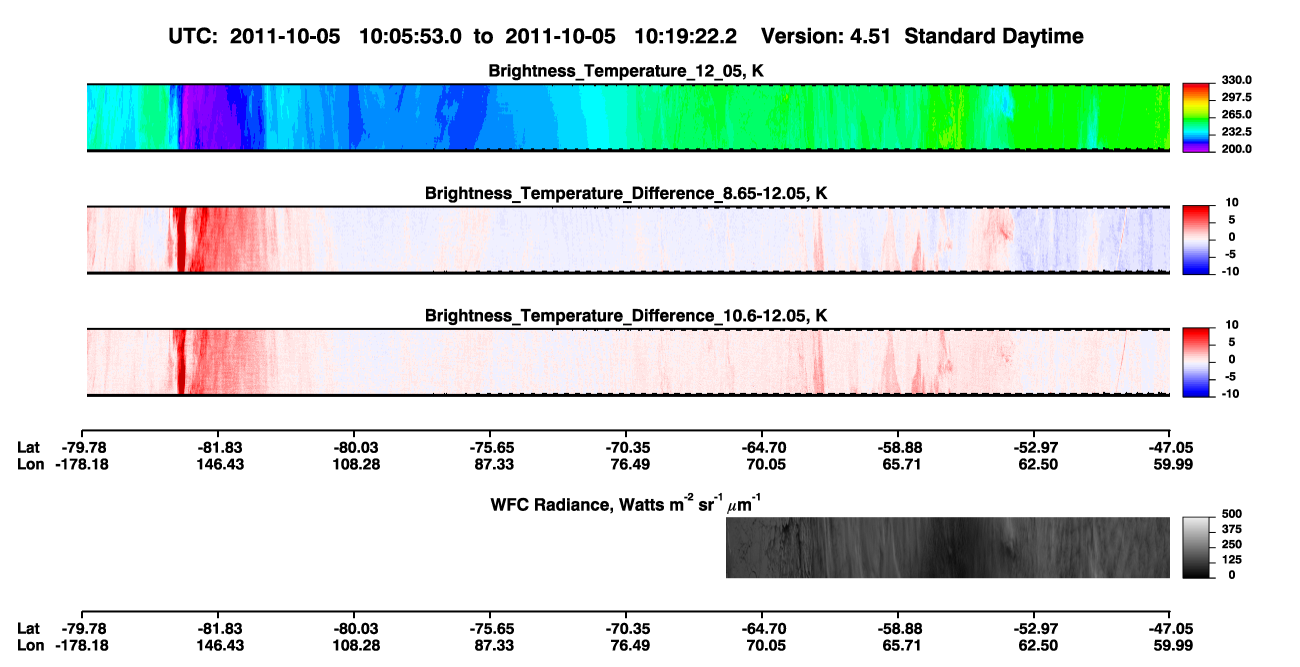Select the 12.05 brightness temperature image strip
Screen dimensions: 1300x667
click(x=628, y=117)
